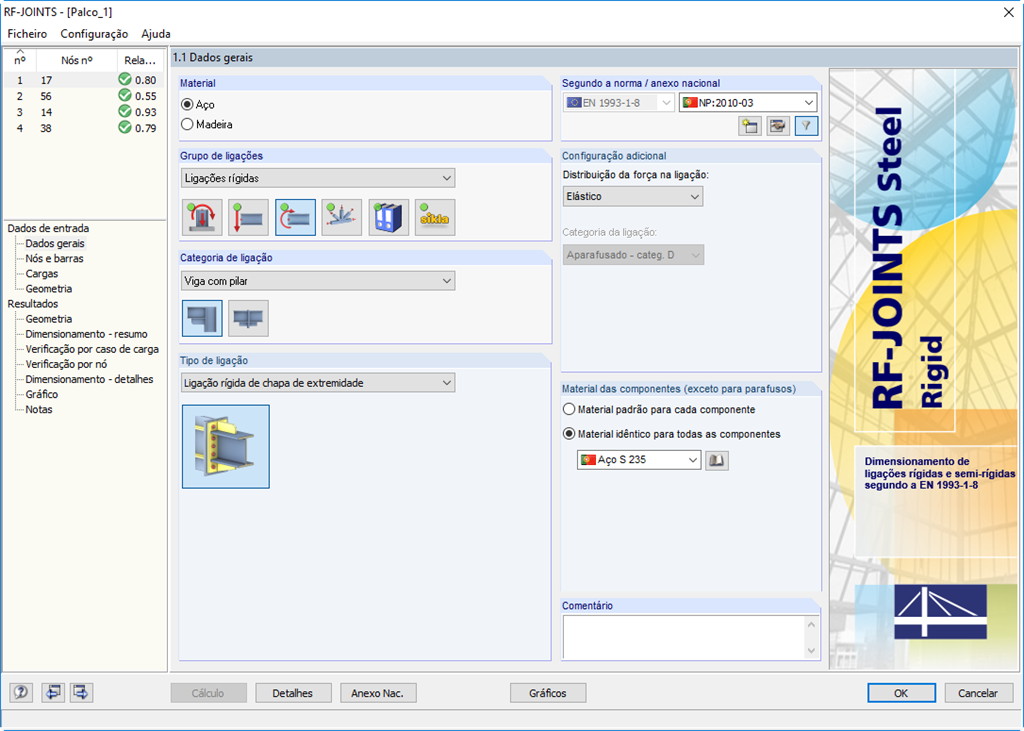Select the sikla joint group icon
This screenshot has height=731, width=1024.
435,218
